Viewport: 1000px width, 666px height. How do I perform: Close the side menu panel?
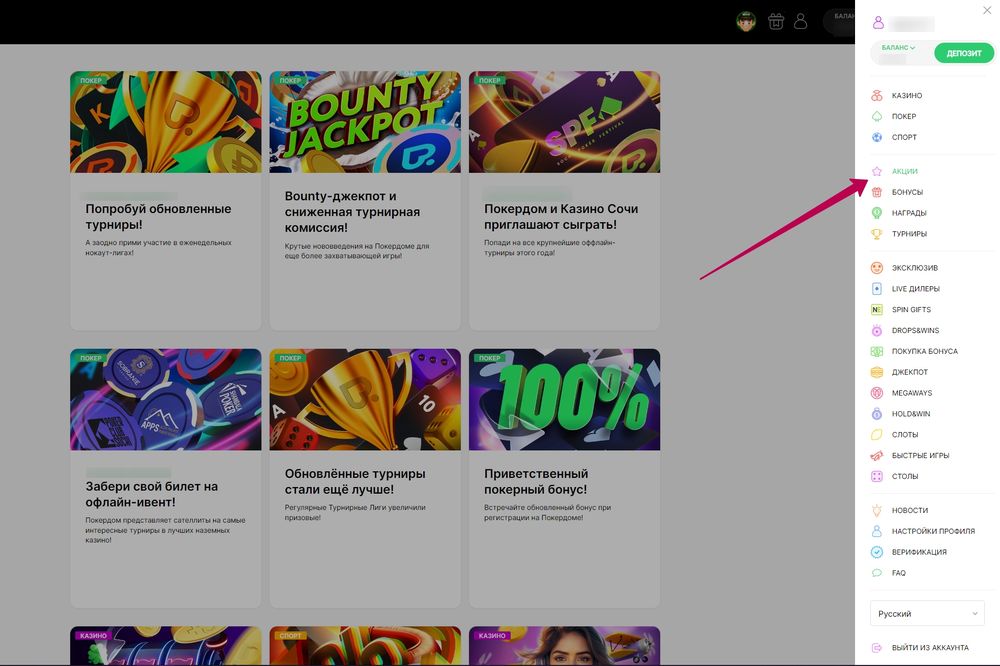987,10
